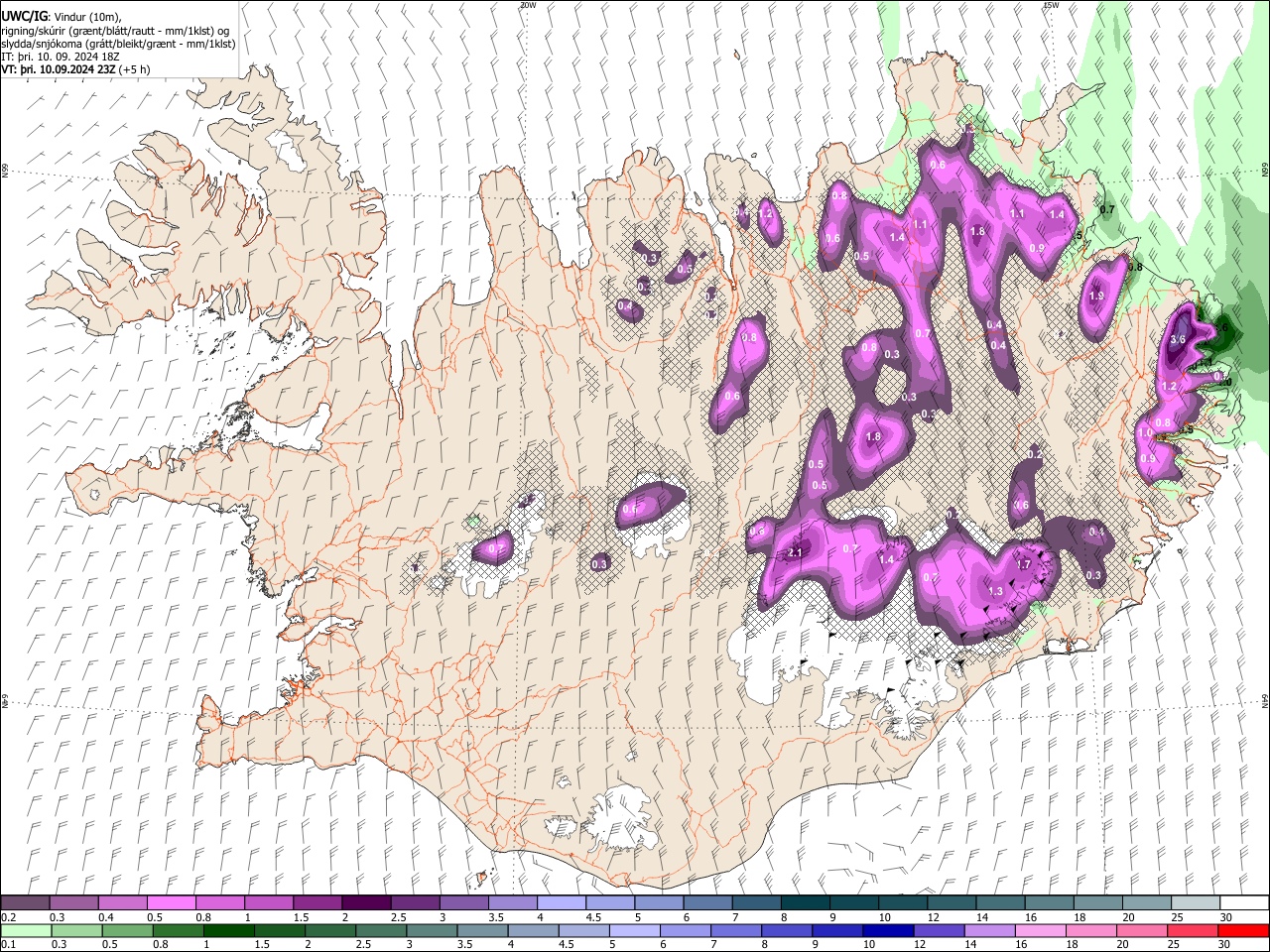Image resolution: width=1270 pixels, height=952 pixels.
Task: Click the 'VT: þri. 10.09.2024 23Z' valid time
Action: (58, 69)
